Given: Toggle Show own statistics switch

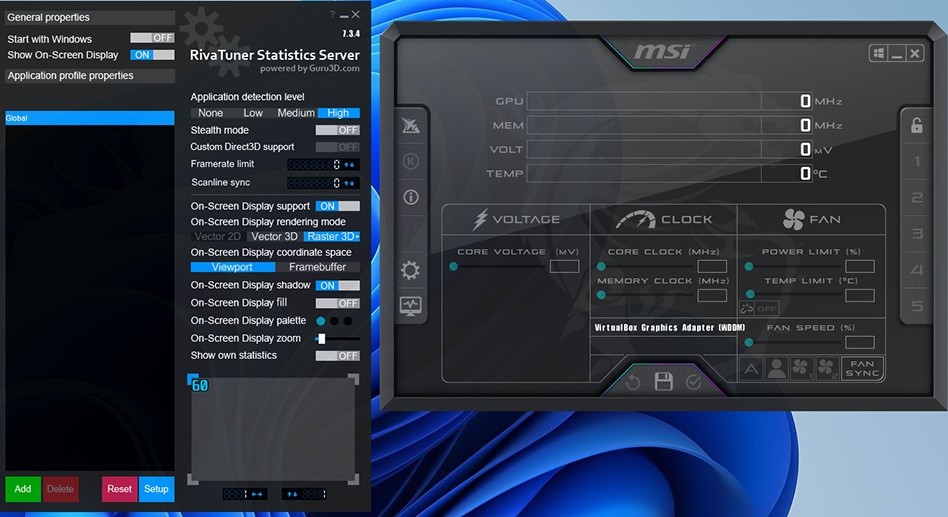Looking at the screenshot, I should click(x=337, y=356).
